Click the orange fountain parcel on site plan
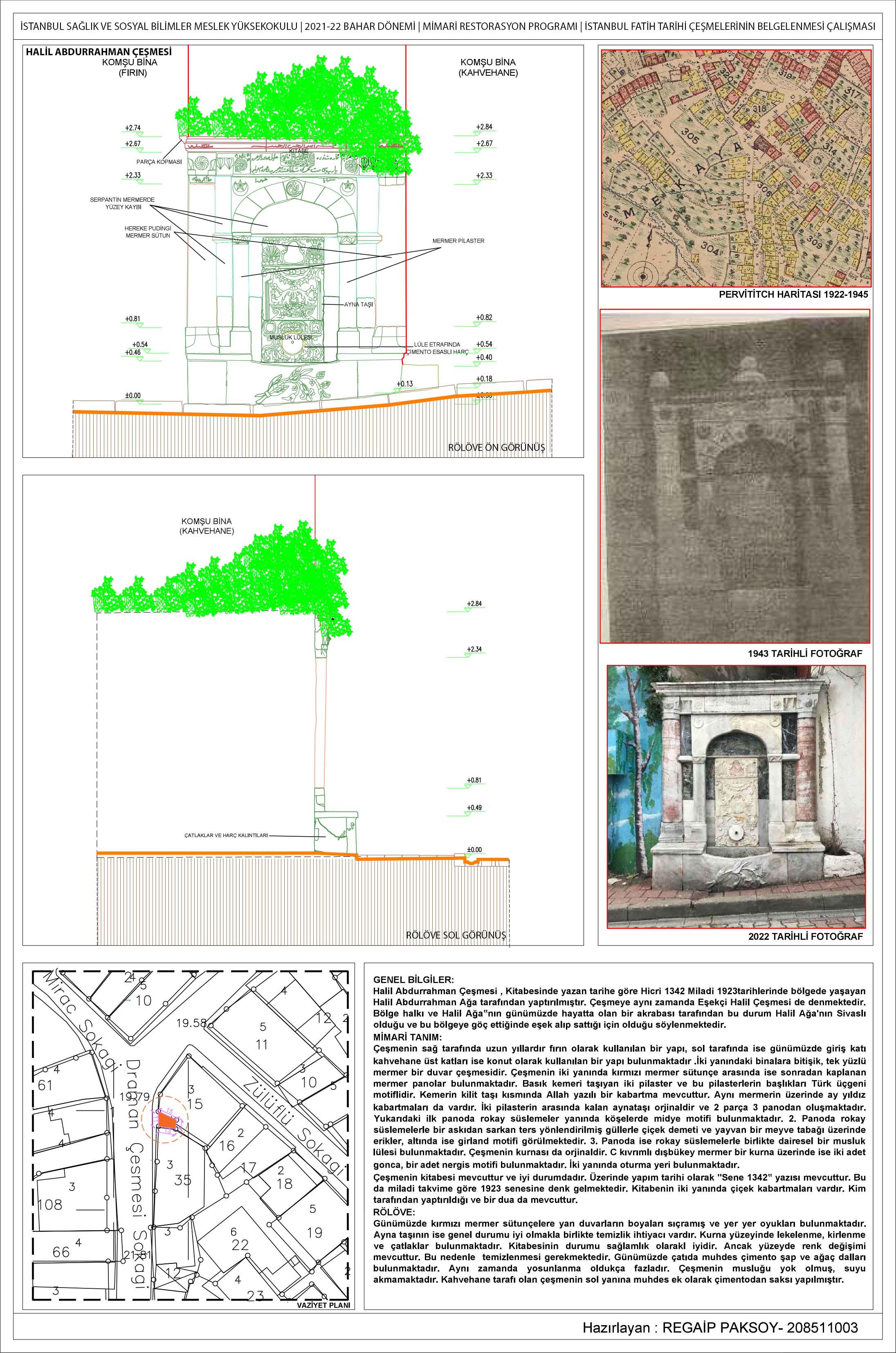The width and height of the screenshot is (896, 1353). (x=167, y=1121)
